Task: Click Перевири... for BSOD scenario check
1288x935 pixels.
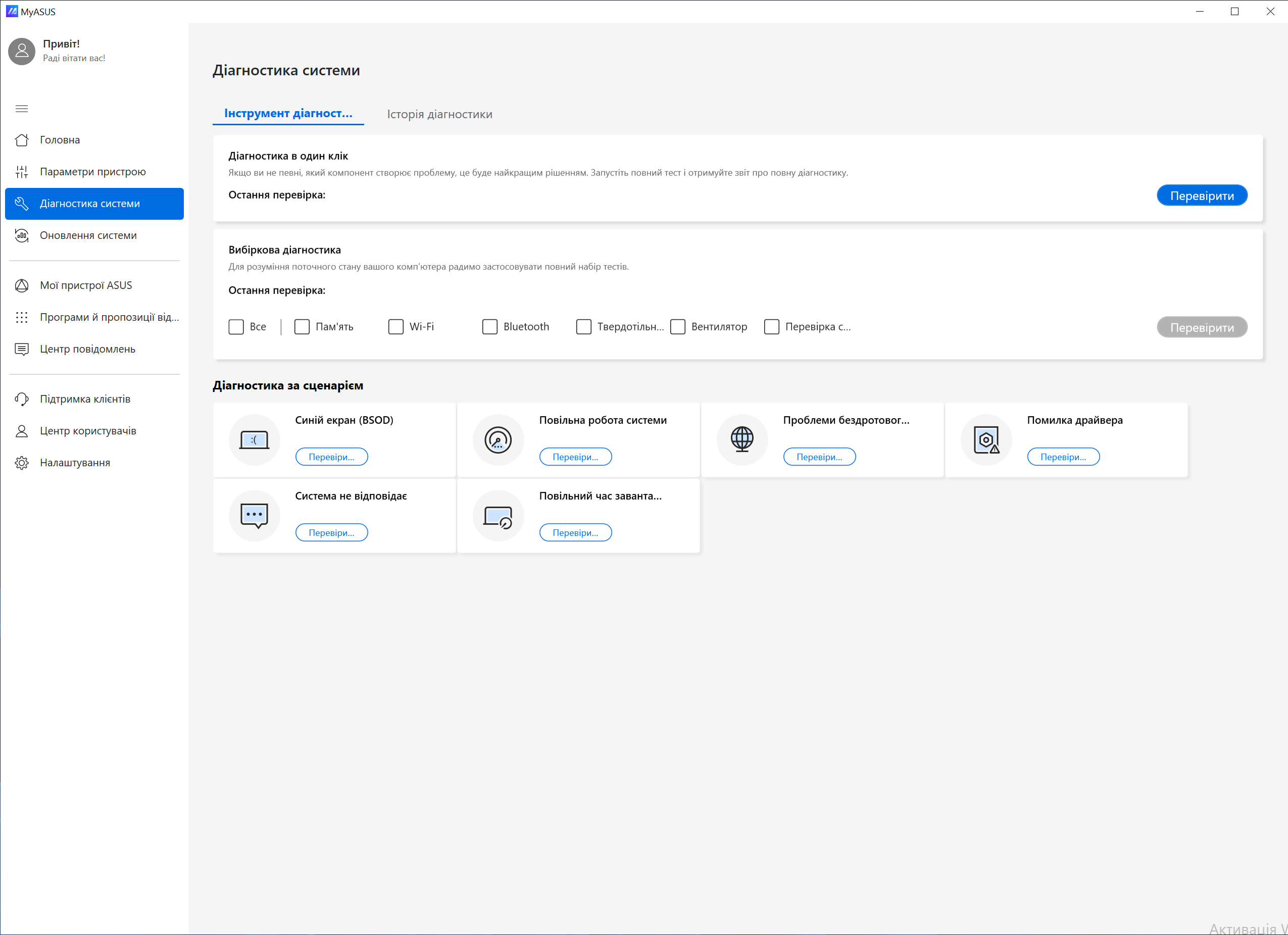Action: (x=331, y=457)
